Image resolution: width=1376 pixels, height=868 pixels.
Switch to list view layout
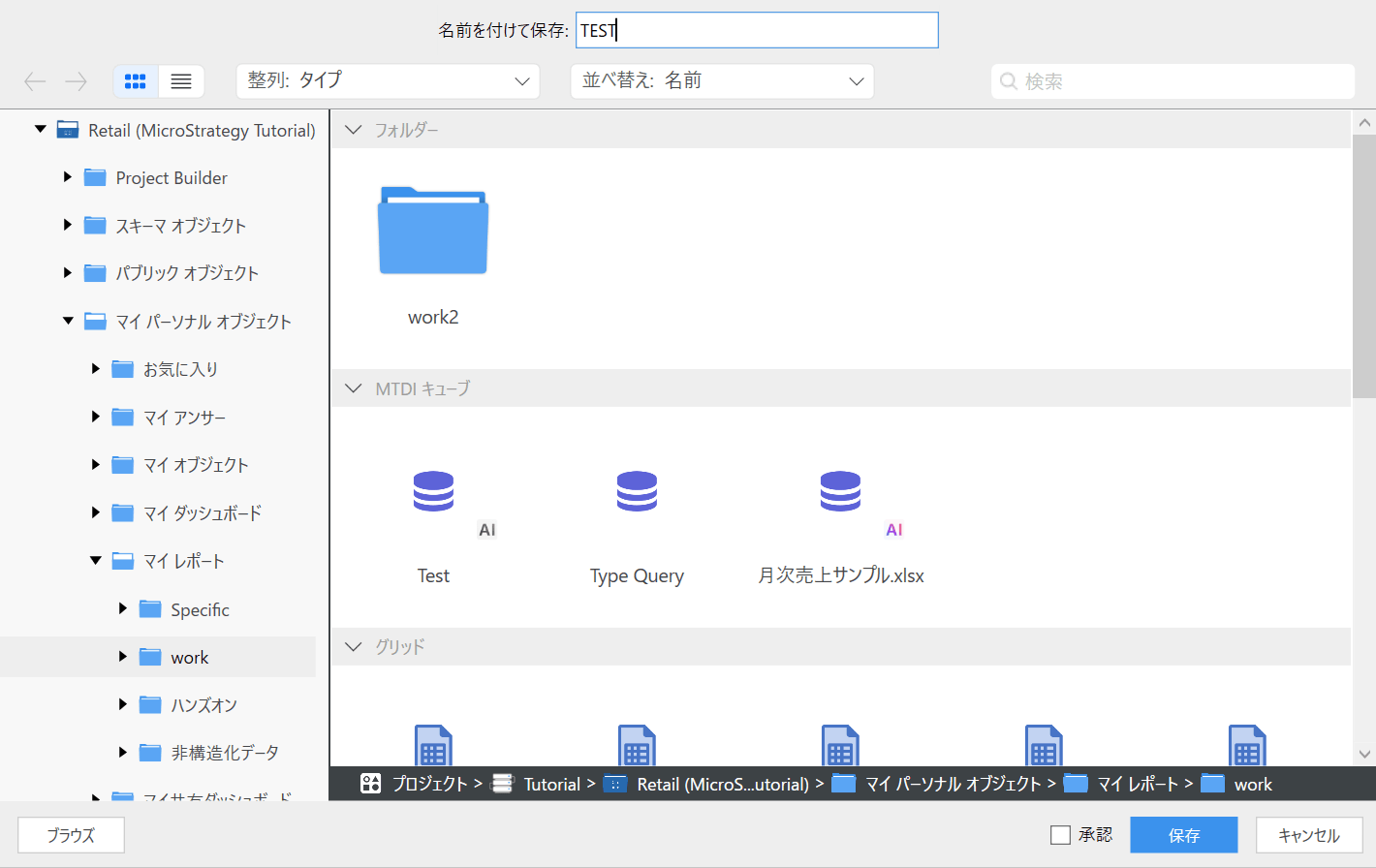pyautogui.click(x=181, y=81)
